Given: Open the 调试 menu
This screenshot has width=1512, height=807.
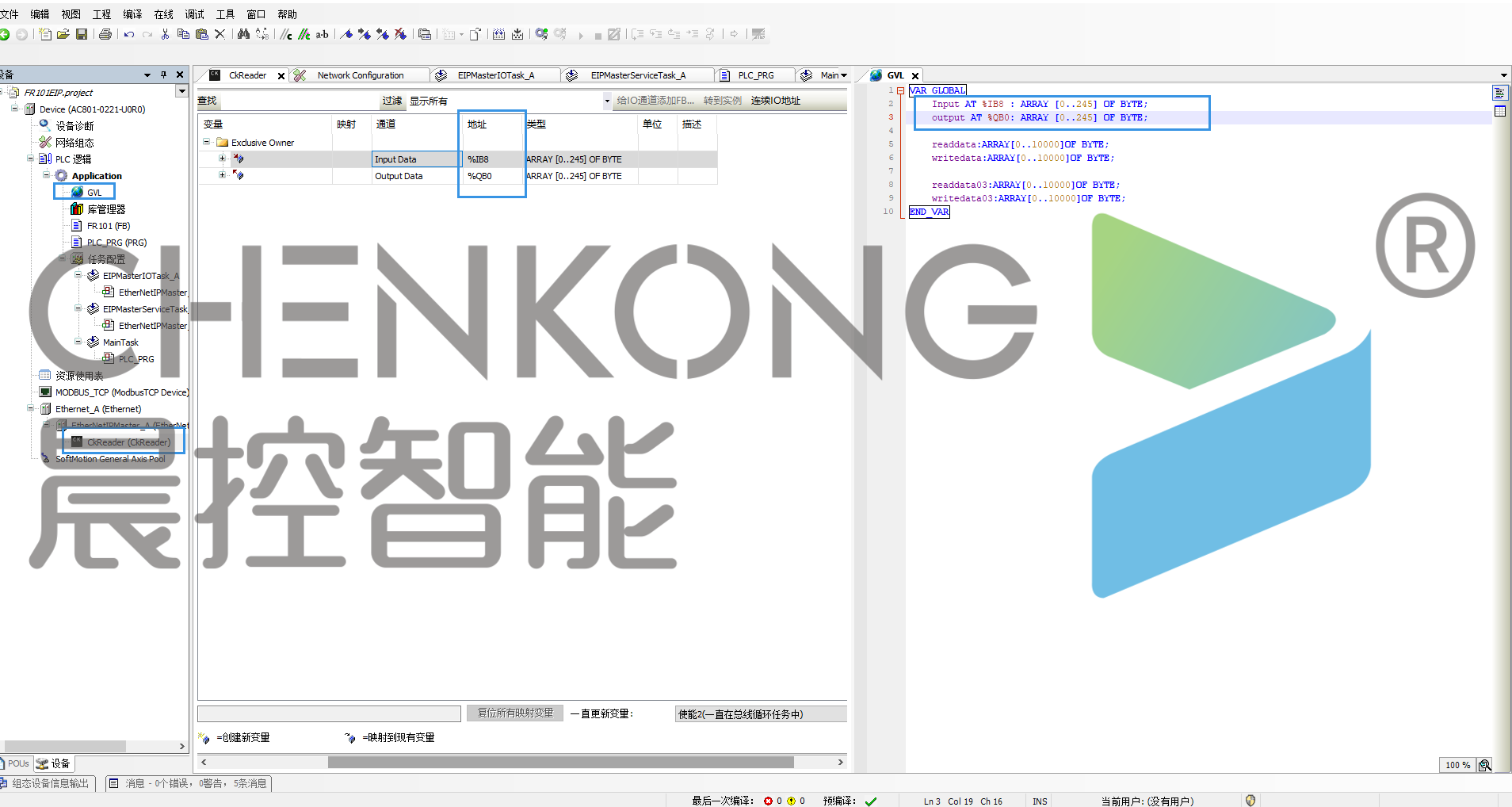Looking at the screenshot, I should (x=194, y=14).
